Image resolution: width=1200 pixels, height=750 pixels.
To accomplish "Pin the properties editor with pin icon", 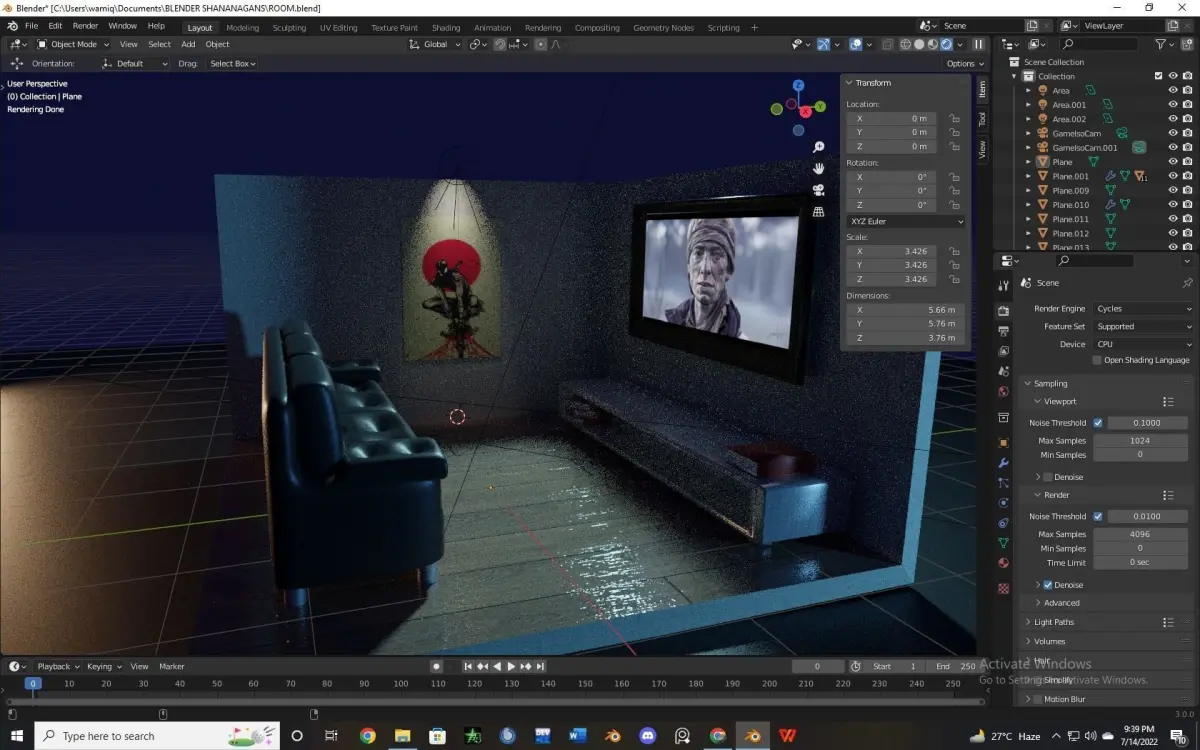I will click(x=1187, y=283).
